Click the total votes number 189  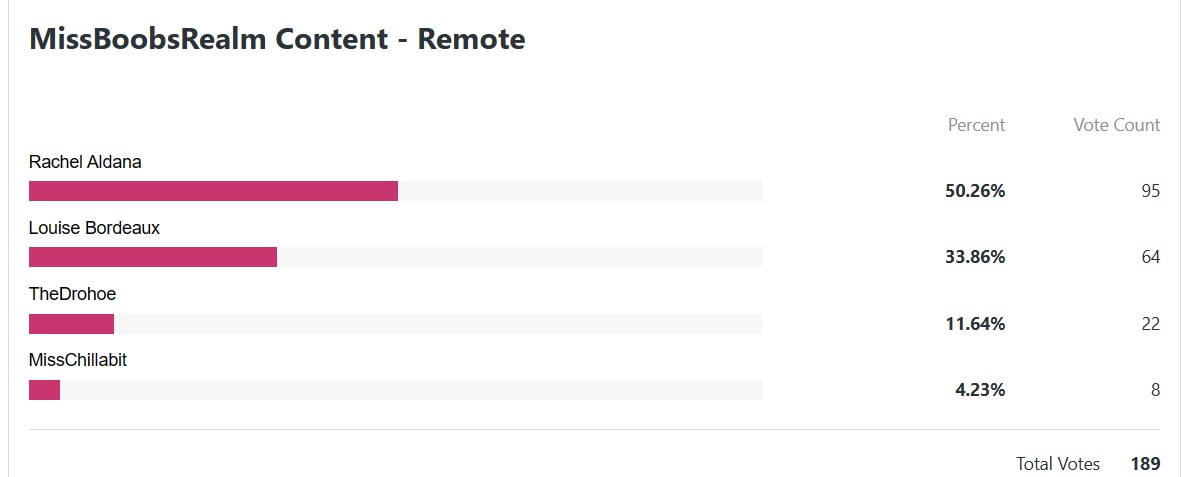[x=1145, y=463]
